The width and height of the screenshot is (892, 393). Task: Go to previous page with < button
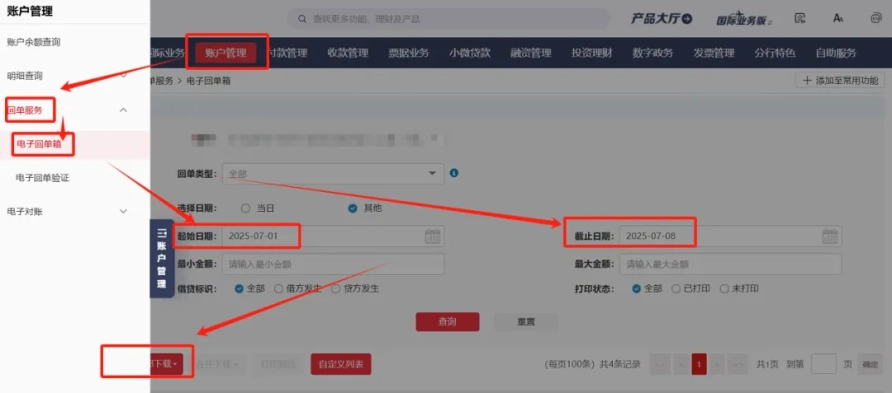click(x=681, y=364)
